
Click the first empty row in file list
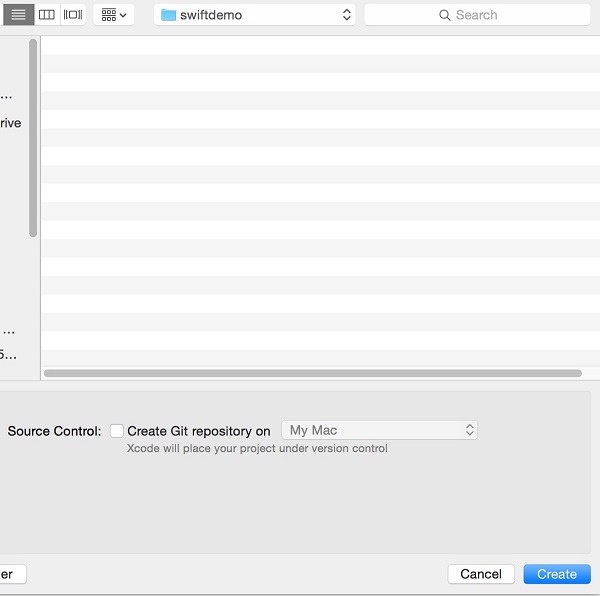point(320,45)
